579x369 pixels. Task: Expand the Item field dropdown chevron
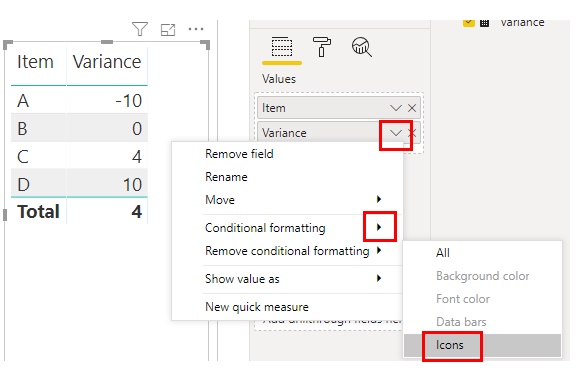pyautogui.click(x=395, y=108)
